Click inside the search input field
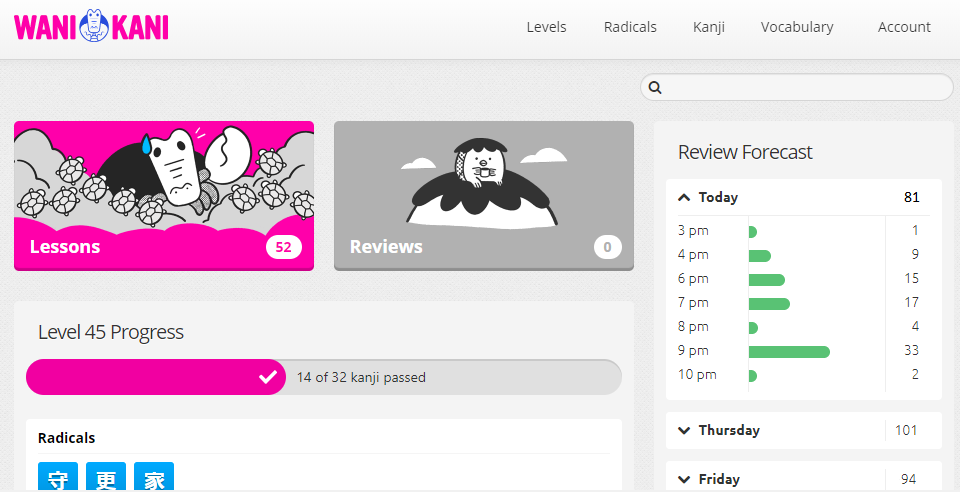 point(797,88)
